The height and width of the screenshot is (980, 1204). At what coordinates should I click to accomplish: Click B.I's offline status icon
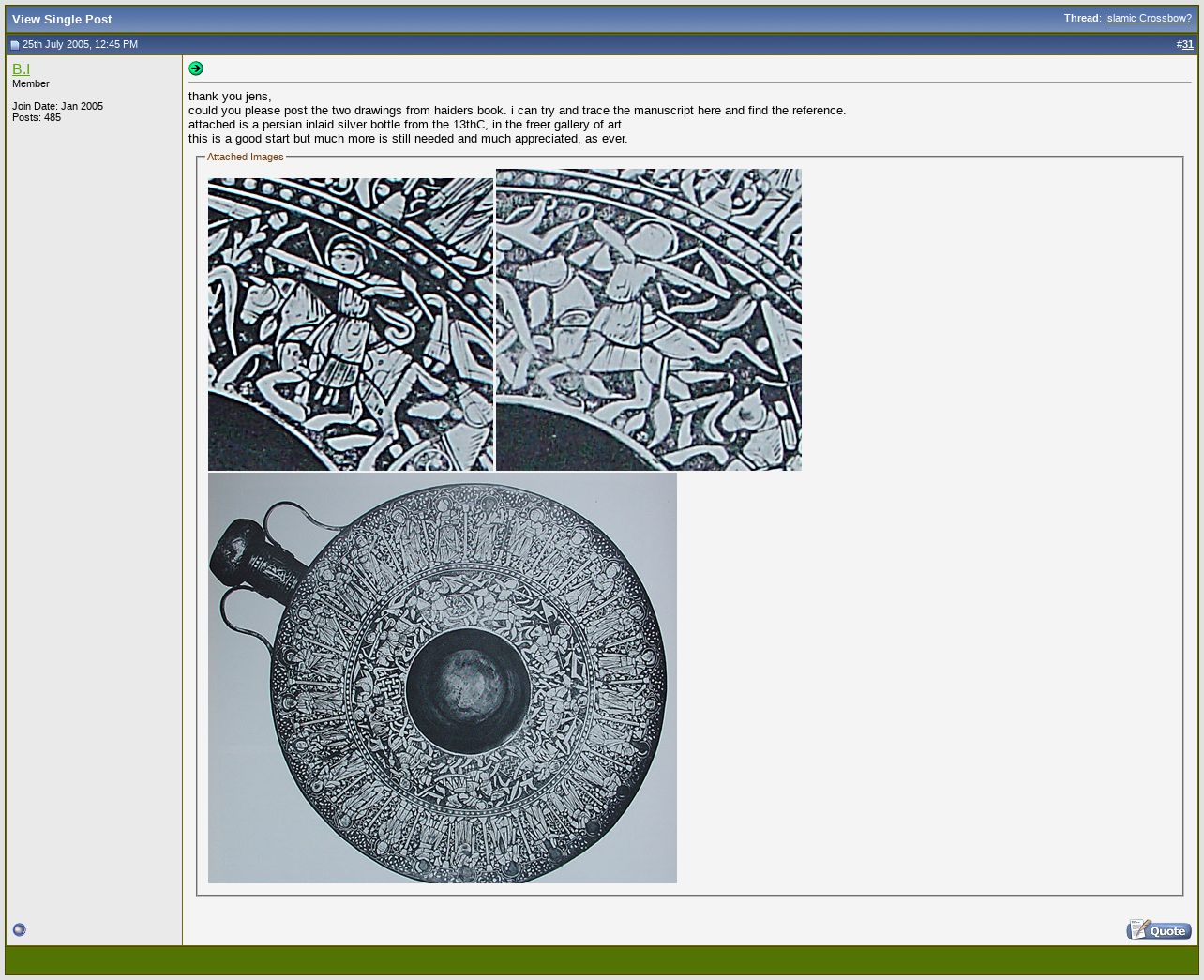[19, 929]
